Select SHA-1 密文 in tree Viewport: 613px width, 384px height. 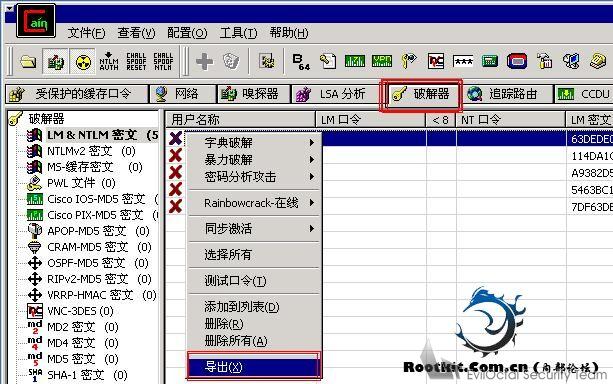pos(87,375)
